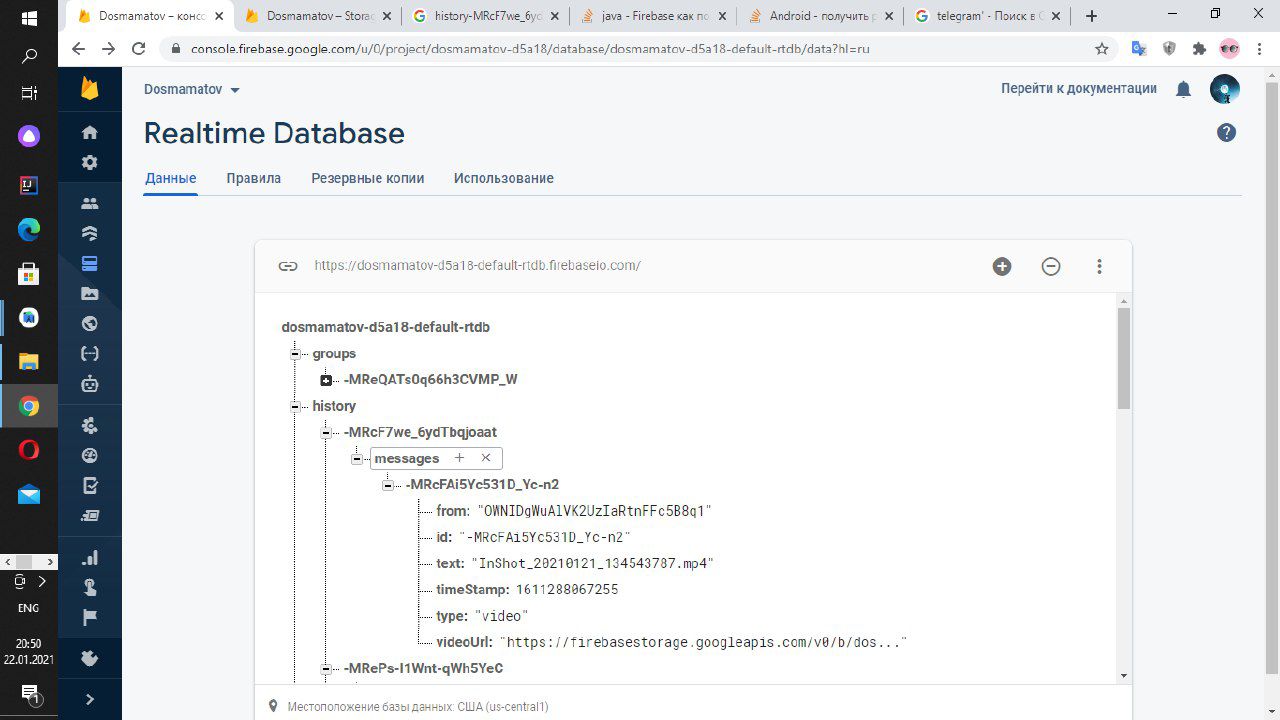Switch to Использование tab
The width and height of the screenshot is (1280, 720).
pos(503,178)
